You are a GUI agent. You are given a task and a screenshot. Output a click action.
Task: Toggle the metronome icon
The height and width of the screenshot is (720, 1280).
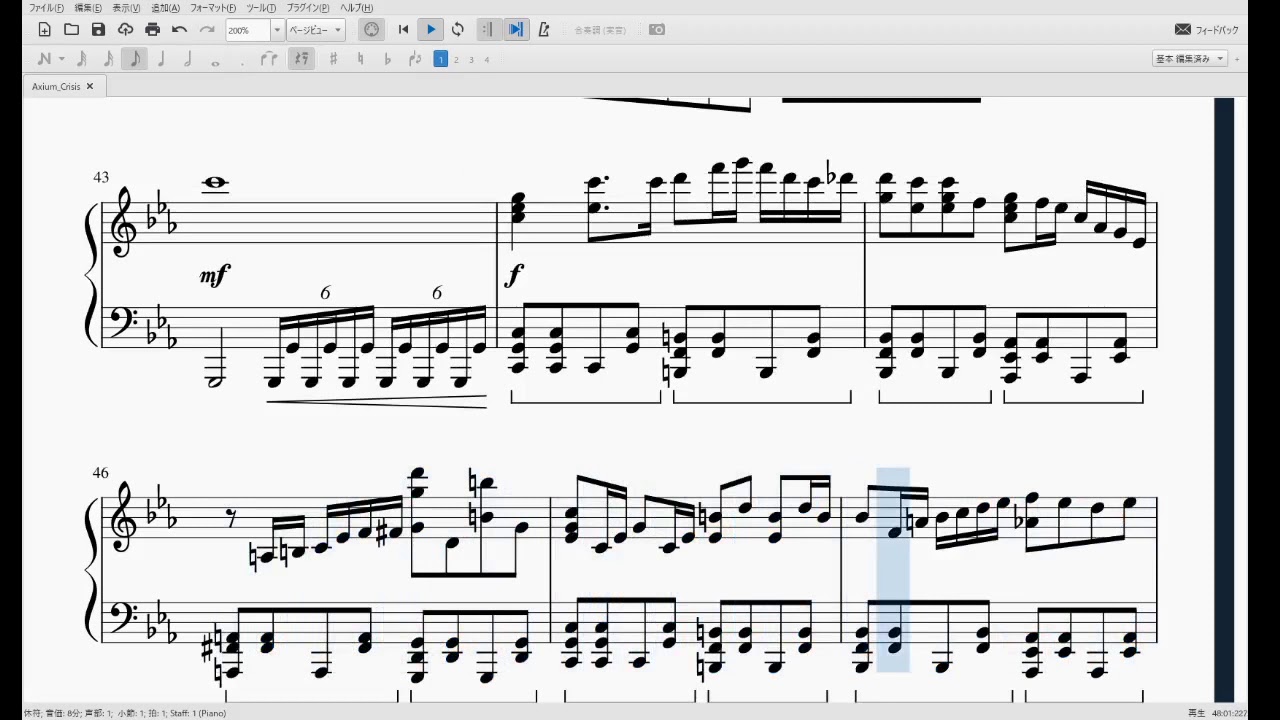tap(543, 30)
